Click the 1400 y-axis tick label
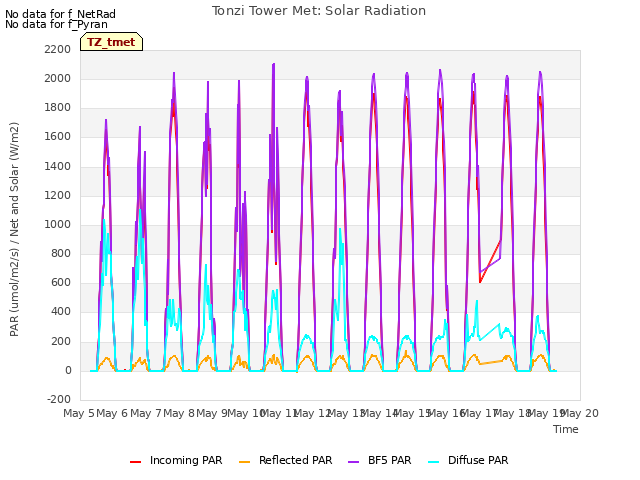Viewport: 640px width, 480px height. click(58, 166)
